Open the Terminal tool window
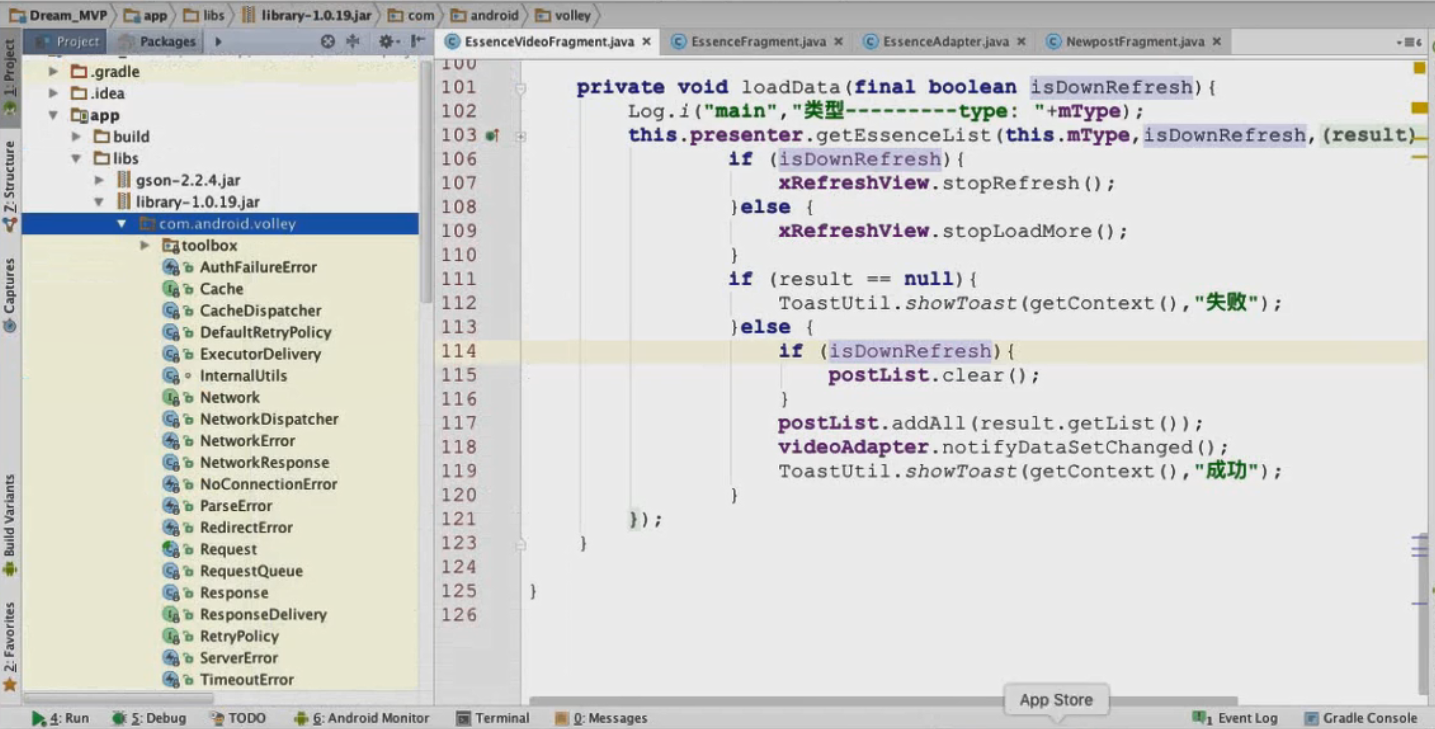Screen dimensions: 1435x729 [x=493, y=718]
